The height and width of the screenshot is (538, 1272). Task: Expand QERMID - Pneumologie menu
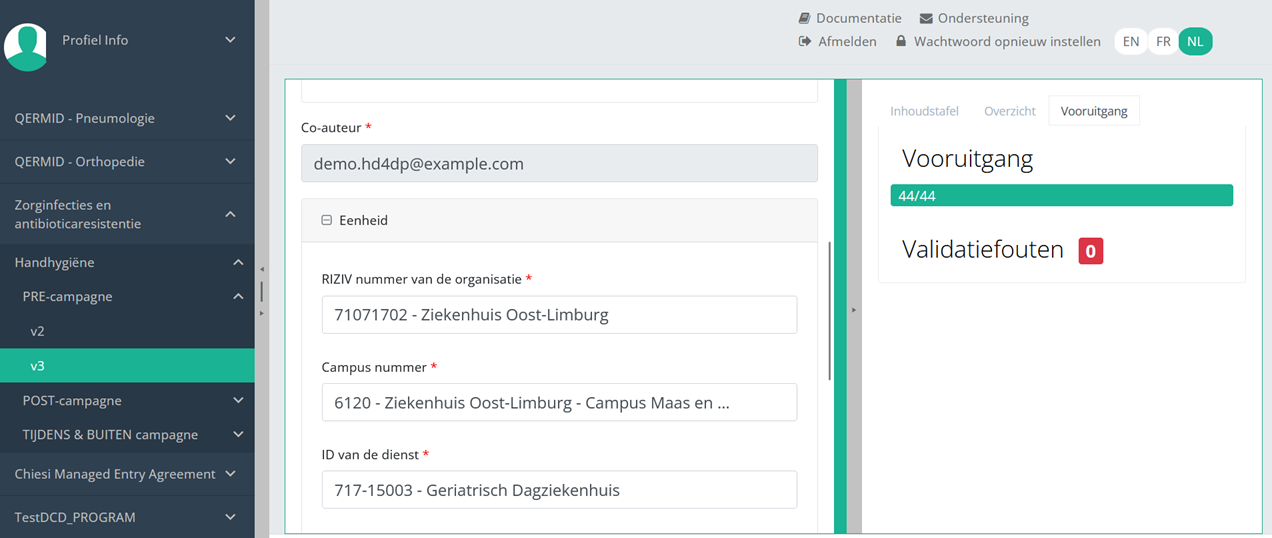point(127,118)
